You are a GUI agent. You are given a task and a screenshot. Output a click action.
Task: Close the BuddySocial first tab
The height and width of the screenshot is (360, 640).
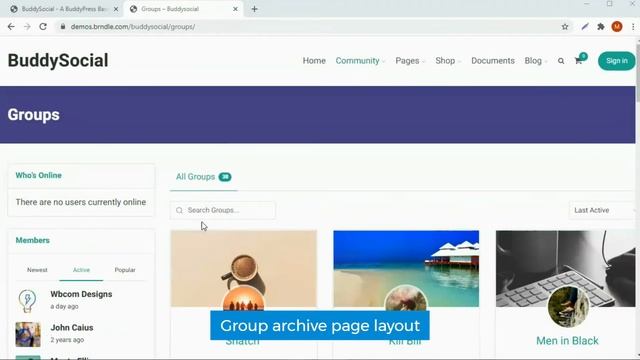(x=116, y=9)
